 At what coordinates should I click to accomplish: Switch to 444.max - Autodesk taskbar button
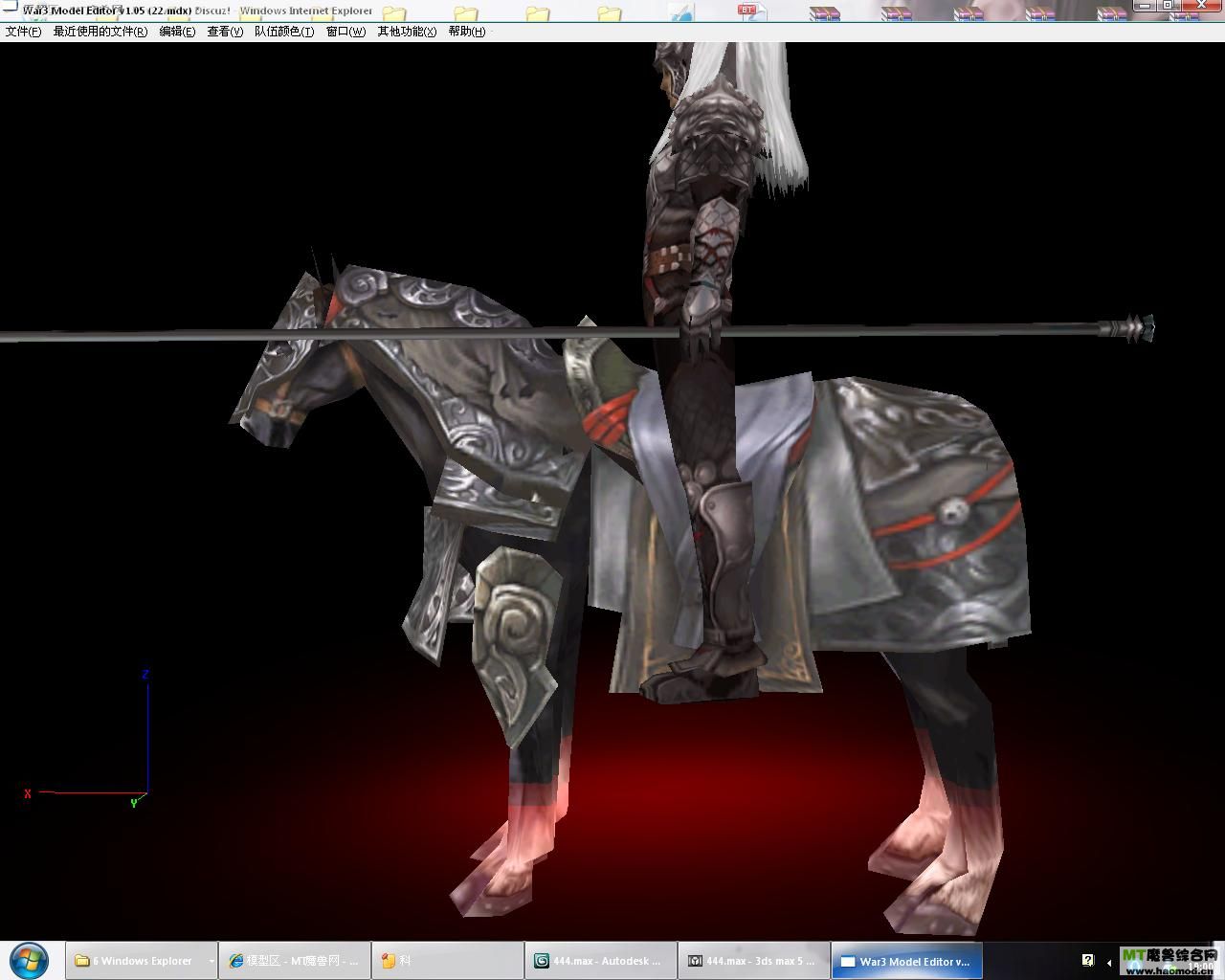pos(600,961)
